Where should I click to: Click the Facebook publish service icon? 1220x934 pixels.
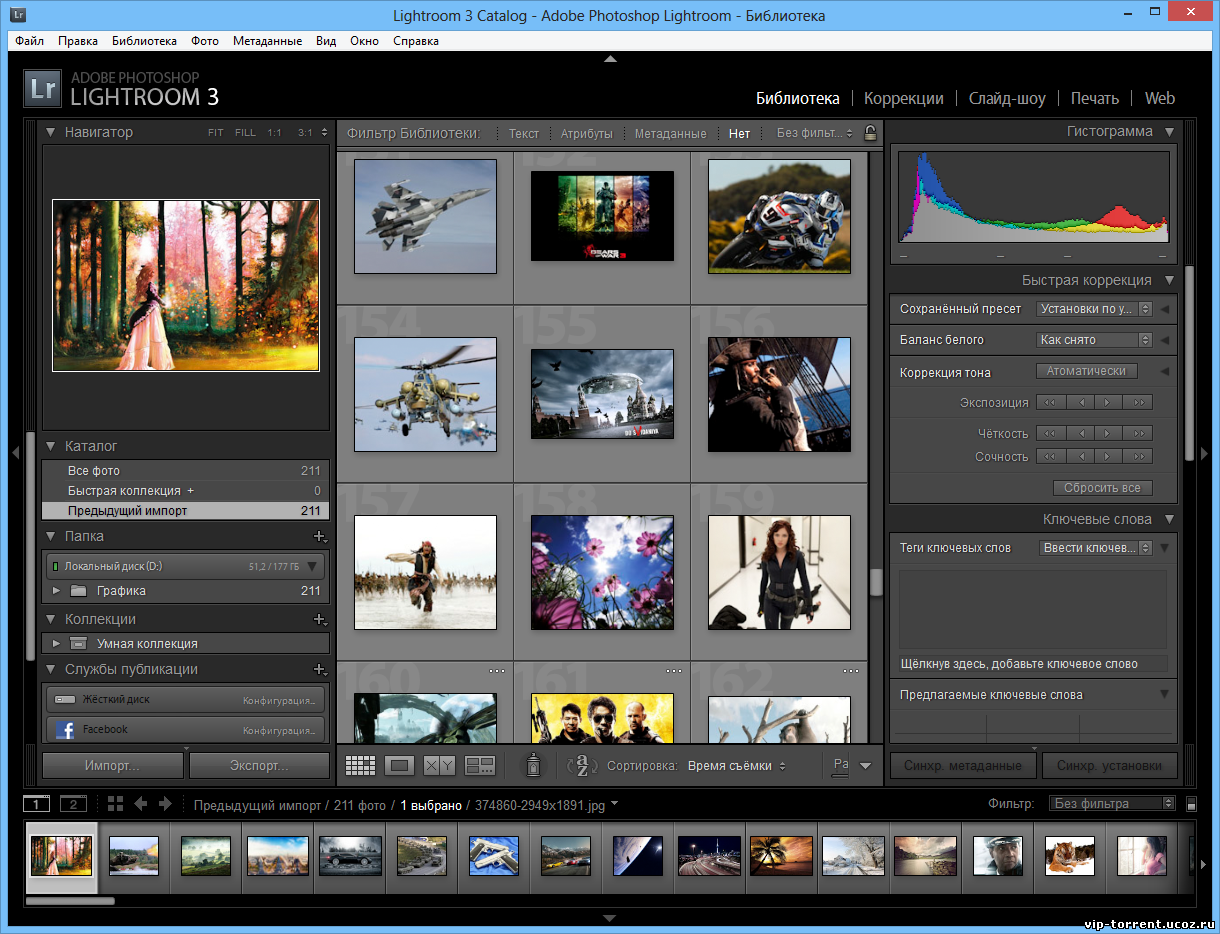(65, 730)
